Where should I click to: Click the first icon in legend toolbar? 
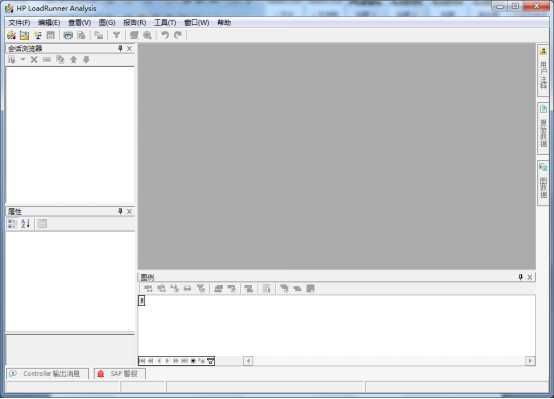(x=148, y=288)
